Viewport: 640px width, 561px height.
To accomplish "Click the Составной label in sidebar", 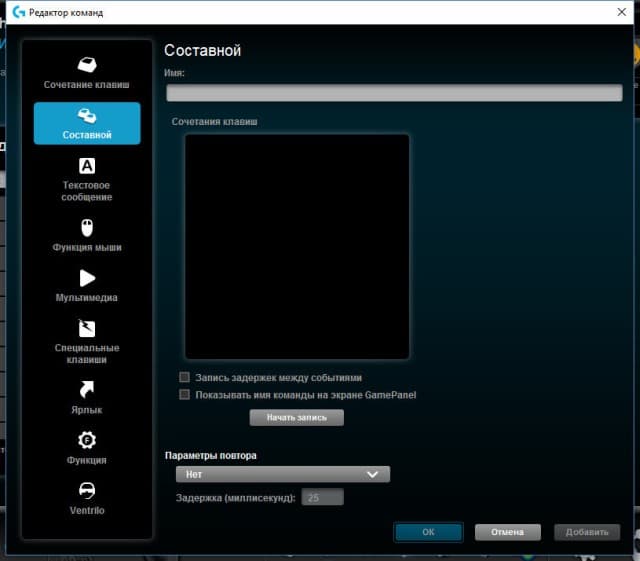I will [87, 135].
